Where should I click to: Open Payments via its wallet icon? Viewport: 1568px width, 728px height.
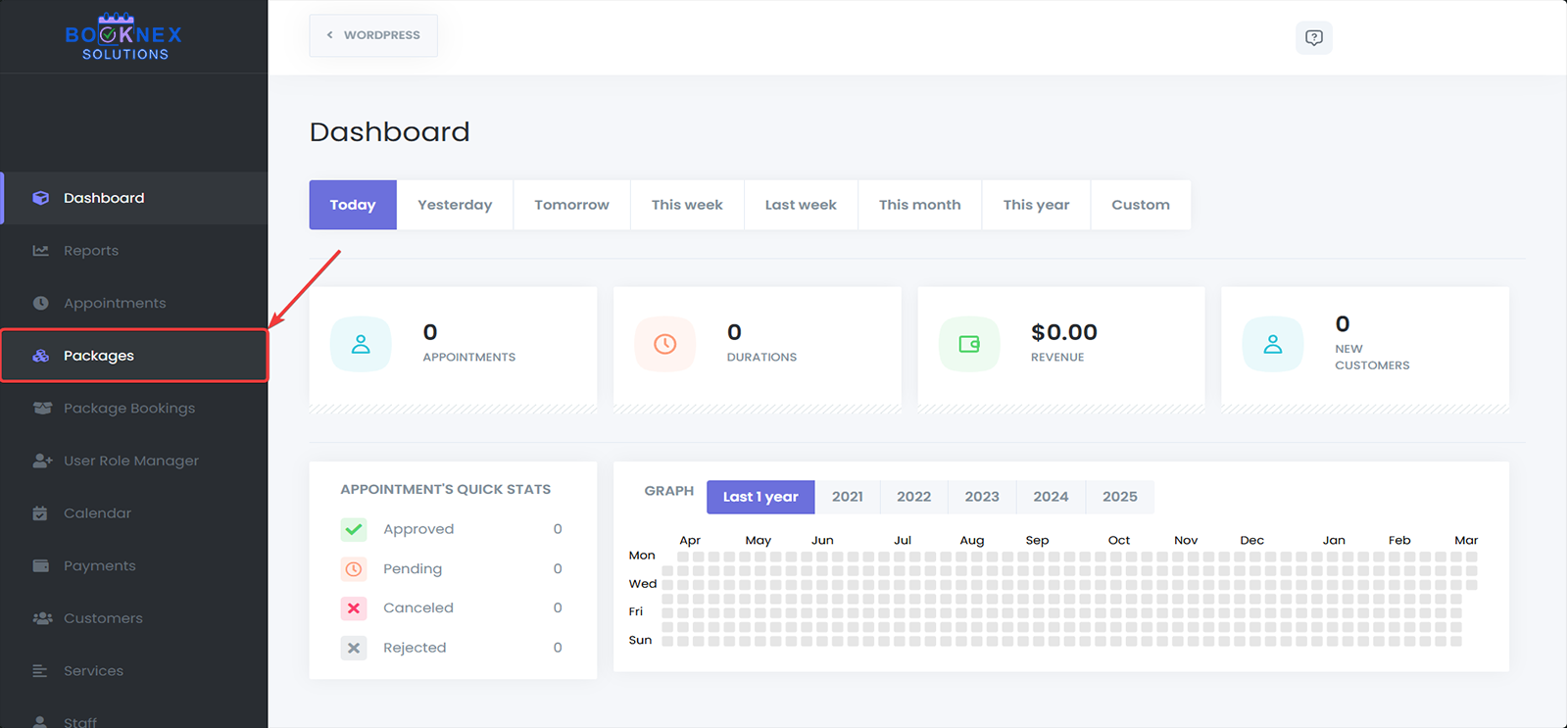click(x=40, y=566)
